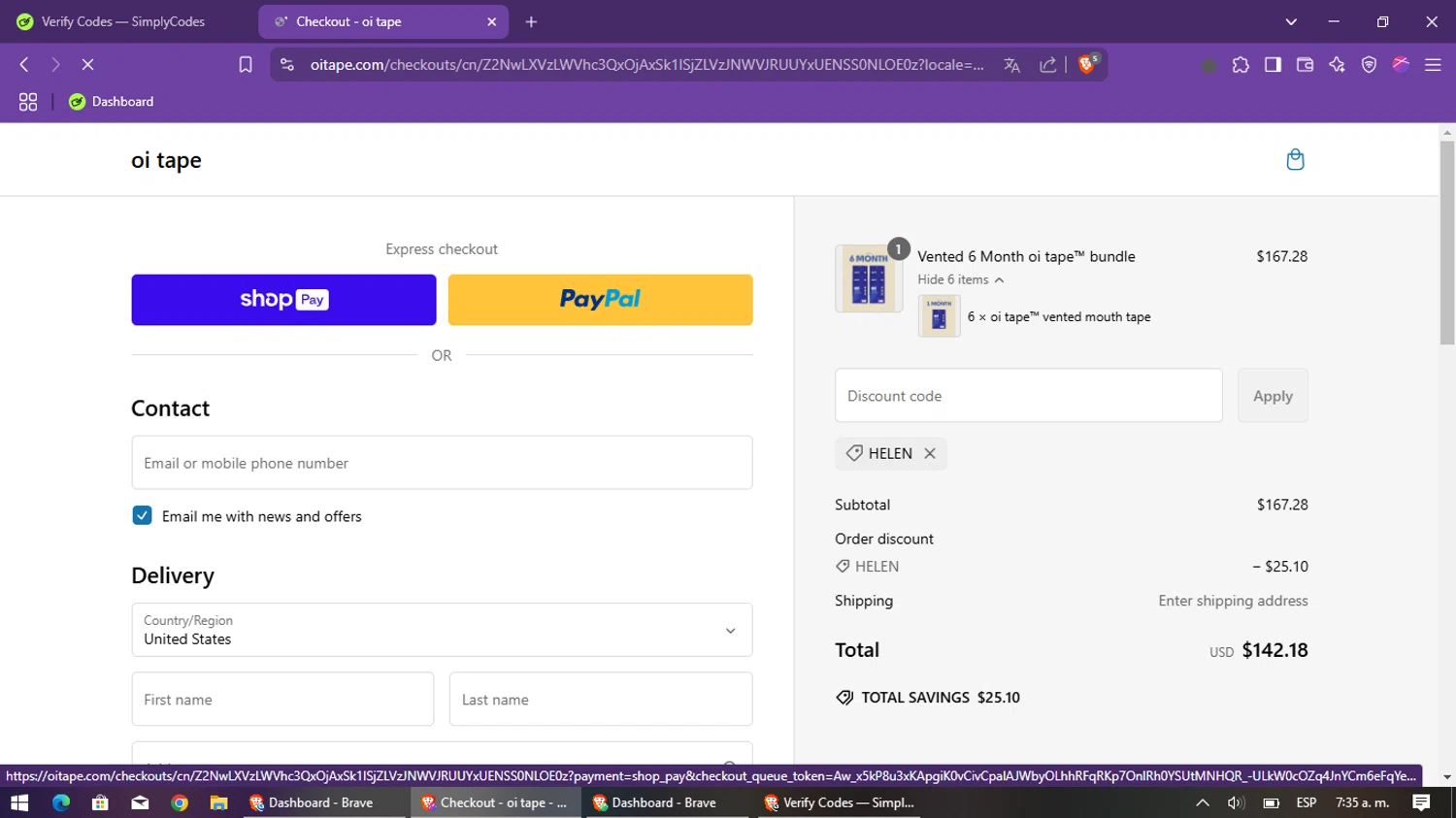This screenshot has height=818, width=1456.
Task: Click the Email or mobile phone number field
Action: 442,463
